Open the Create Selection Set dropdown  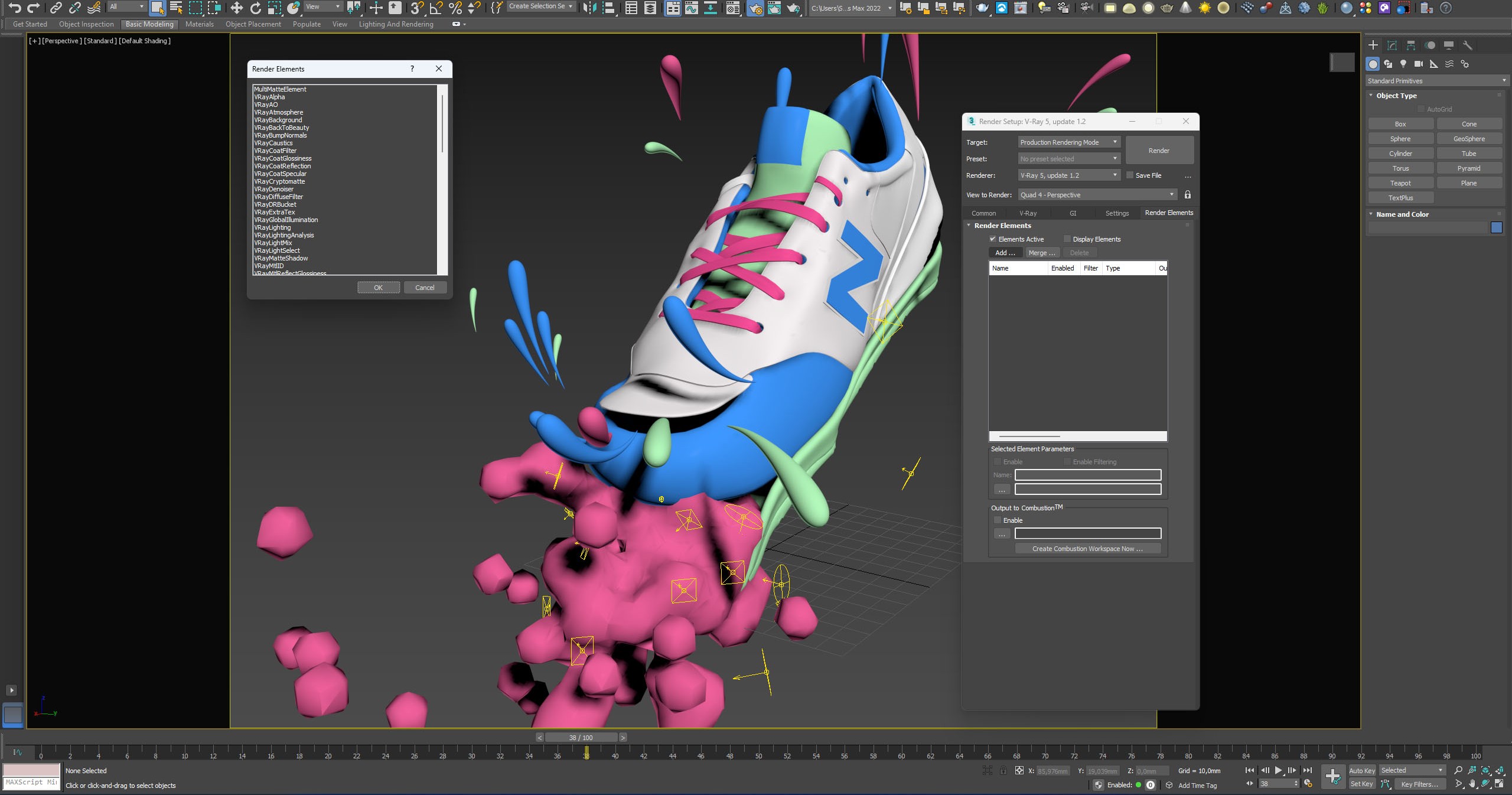(540, 6)
